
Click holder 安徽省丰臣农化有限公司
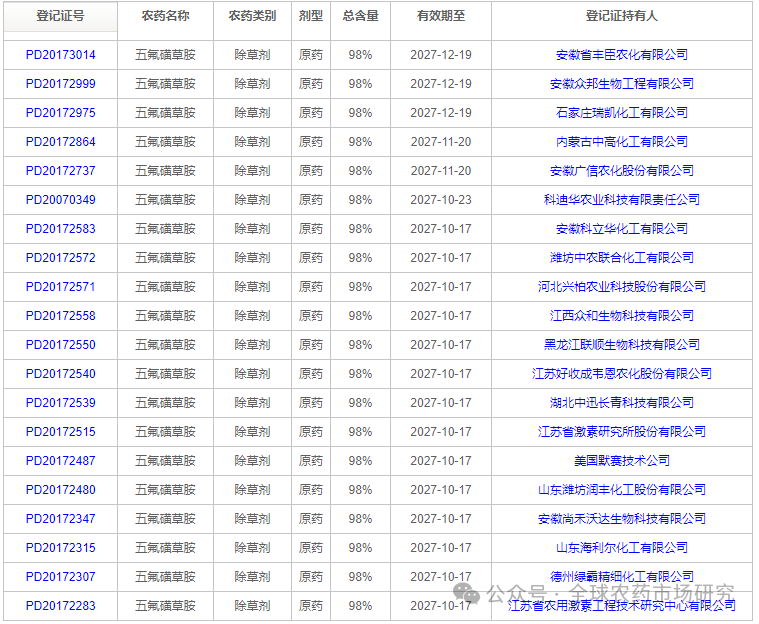coord(622,55)
